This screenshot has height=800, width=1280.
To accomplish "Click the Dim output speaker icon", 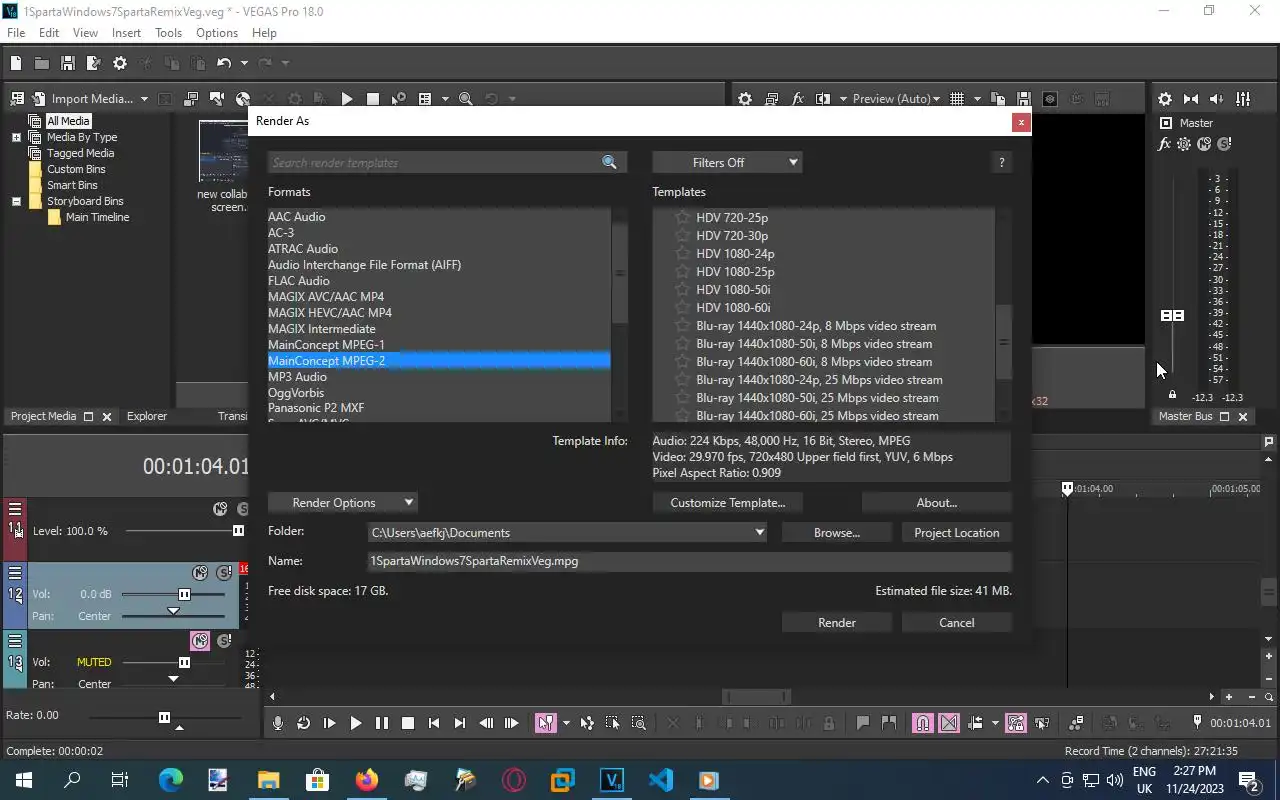I will click(1217, 99).
